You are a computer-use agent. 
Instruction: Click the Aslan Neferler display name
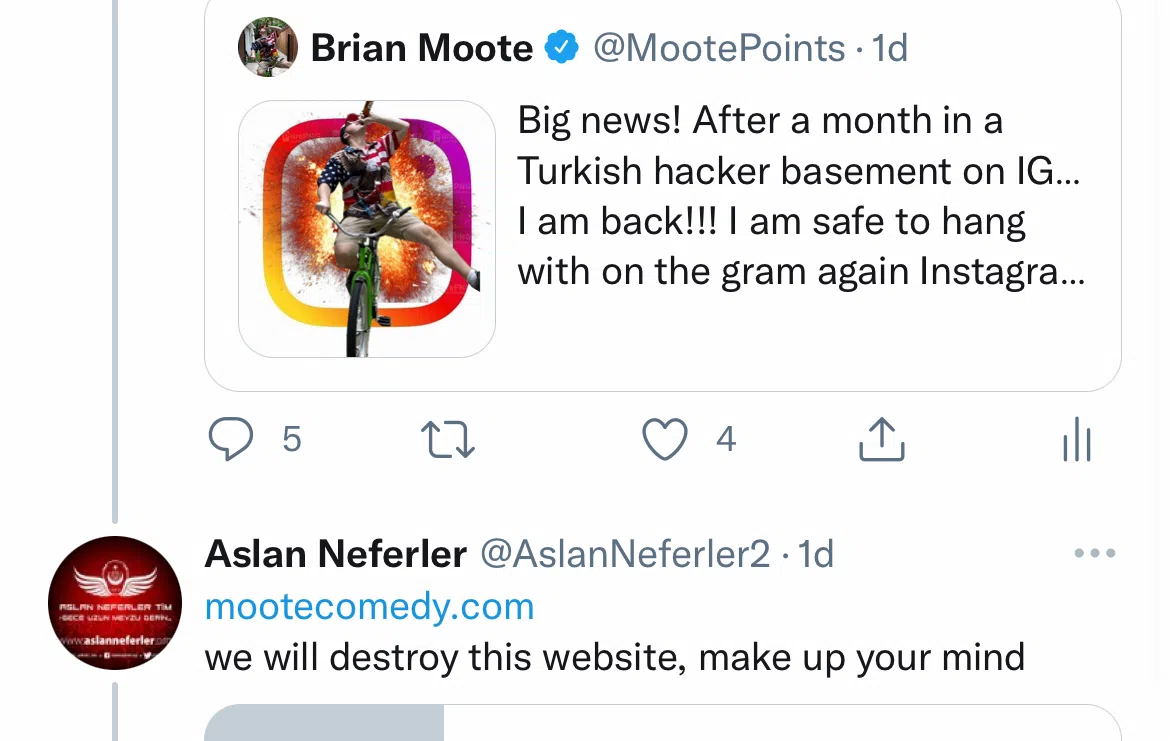[335, 554]
